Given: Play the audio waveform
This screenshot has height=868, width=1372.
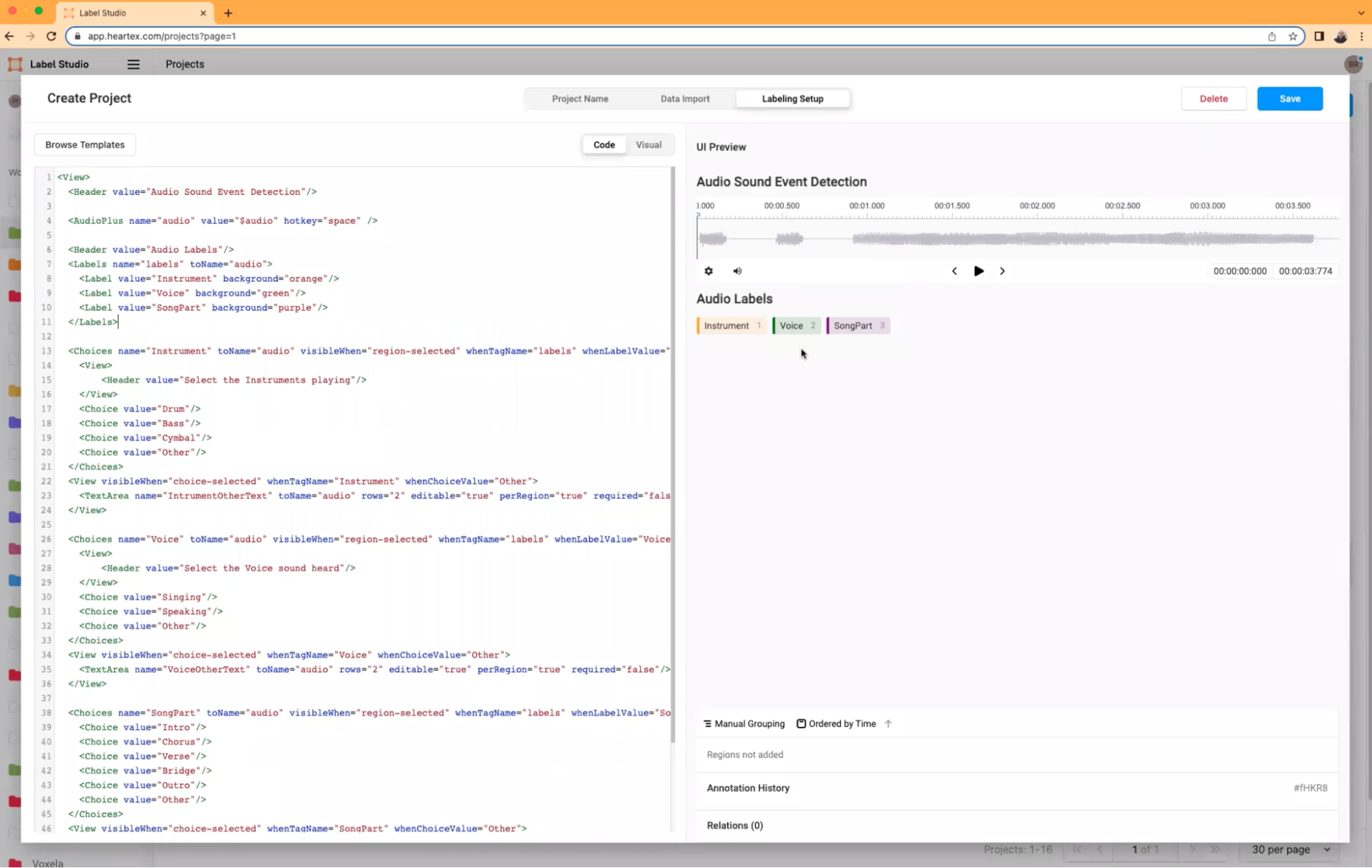Looking at the screenshot, I should coord(979,271).
